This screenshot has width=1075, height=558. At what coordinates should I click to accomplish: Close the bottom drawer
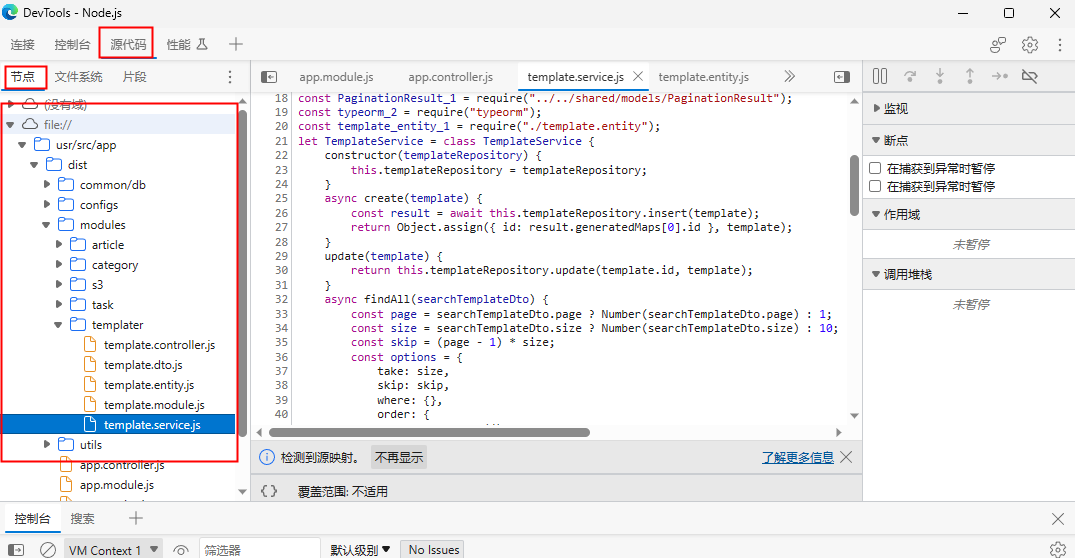click(x=1058, y=519)
